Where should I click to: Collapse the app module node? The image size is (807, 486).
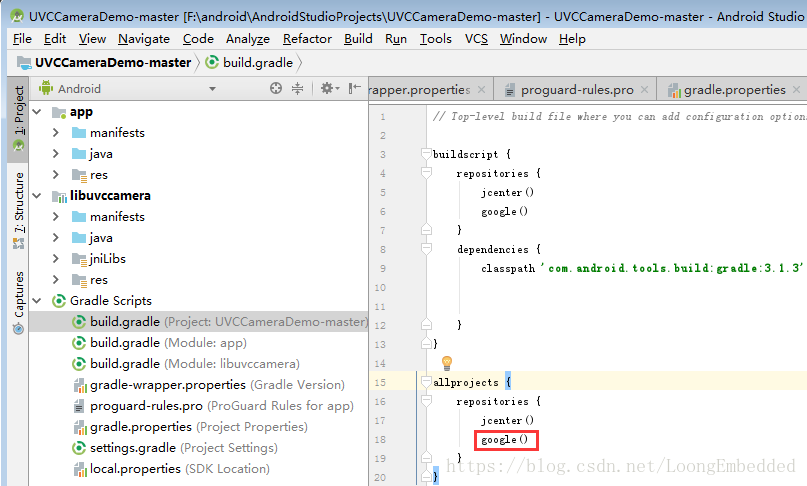pyautogui.click(x=37, y=112)
